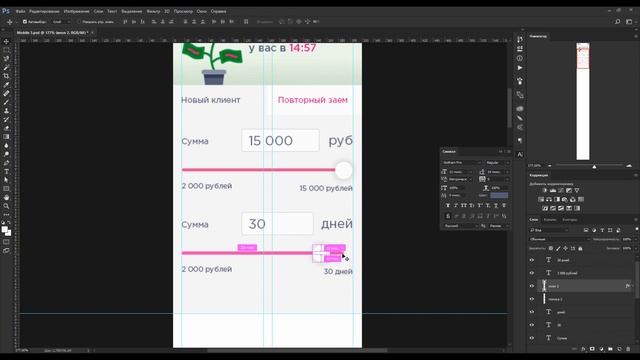Toggle faux bold in Character panel
The width and height of the screenshot is (640, 360).
(448, 205)
